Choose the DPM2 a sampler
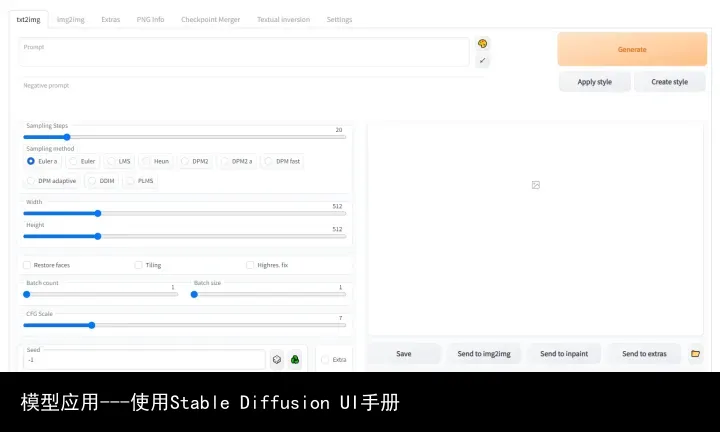The image size is (720, 432). click(225, 161)
